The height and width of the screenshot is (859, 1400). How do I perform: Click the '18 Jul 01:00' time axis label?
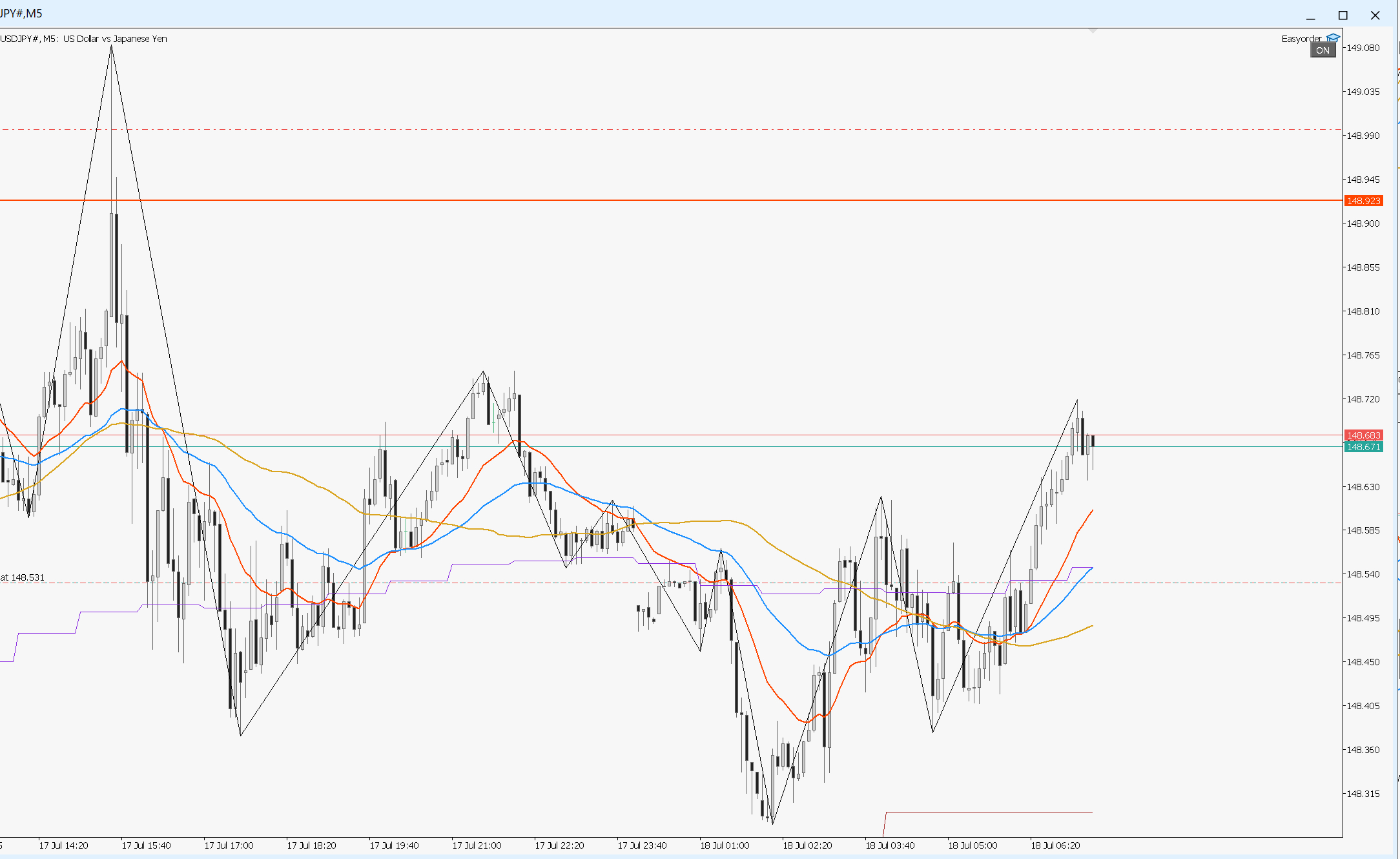click(x=725, y=845)
